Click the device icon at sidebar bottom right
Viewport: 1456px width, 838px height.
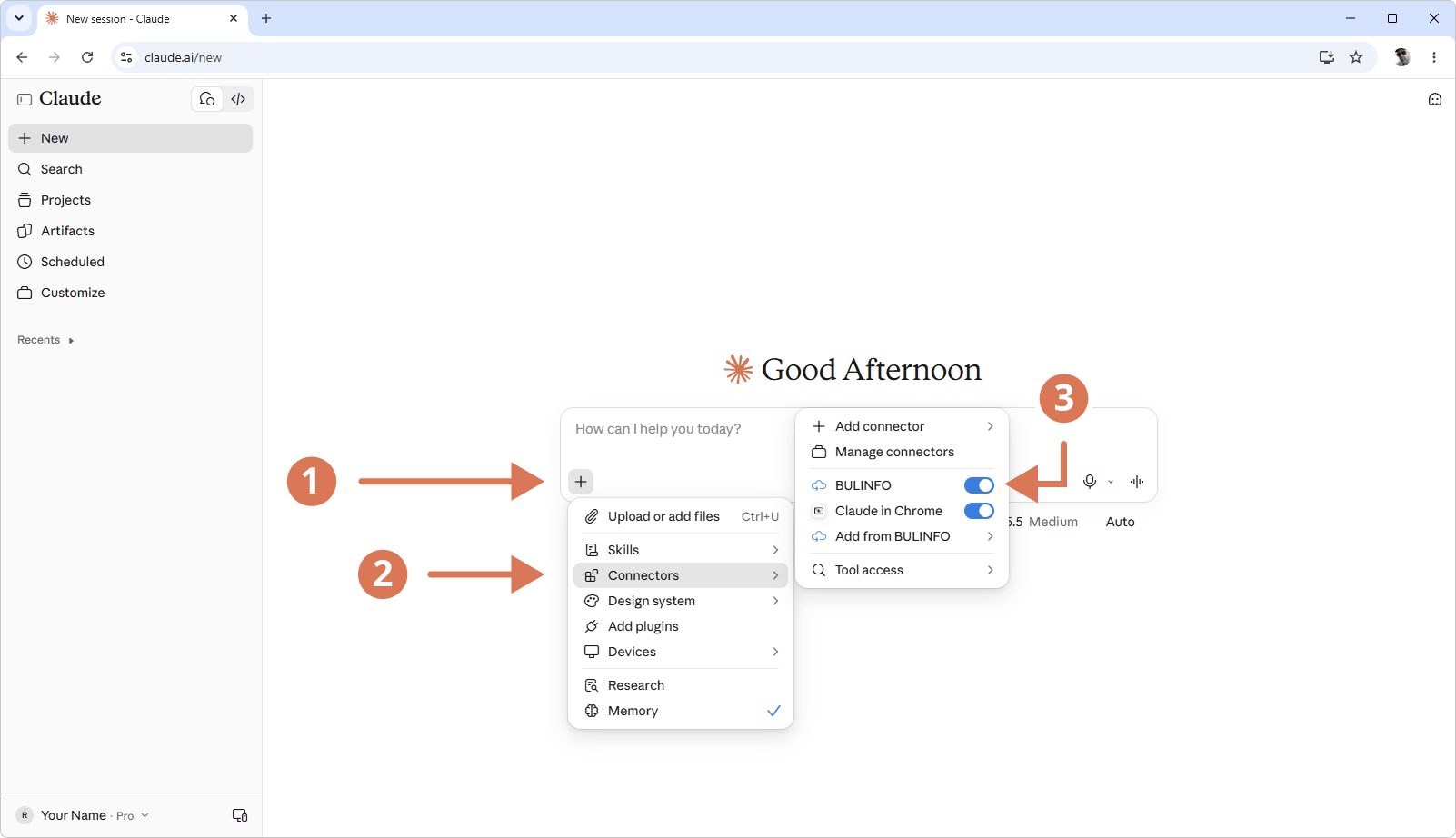pos(240,815)
